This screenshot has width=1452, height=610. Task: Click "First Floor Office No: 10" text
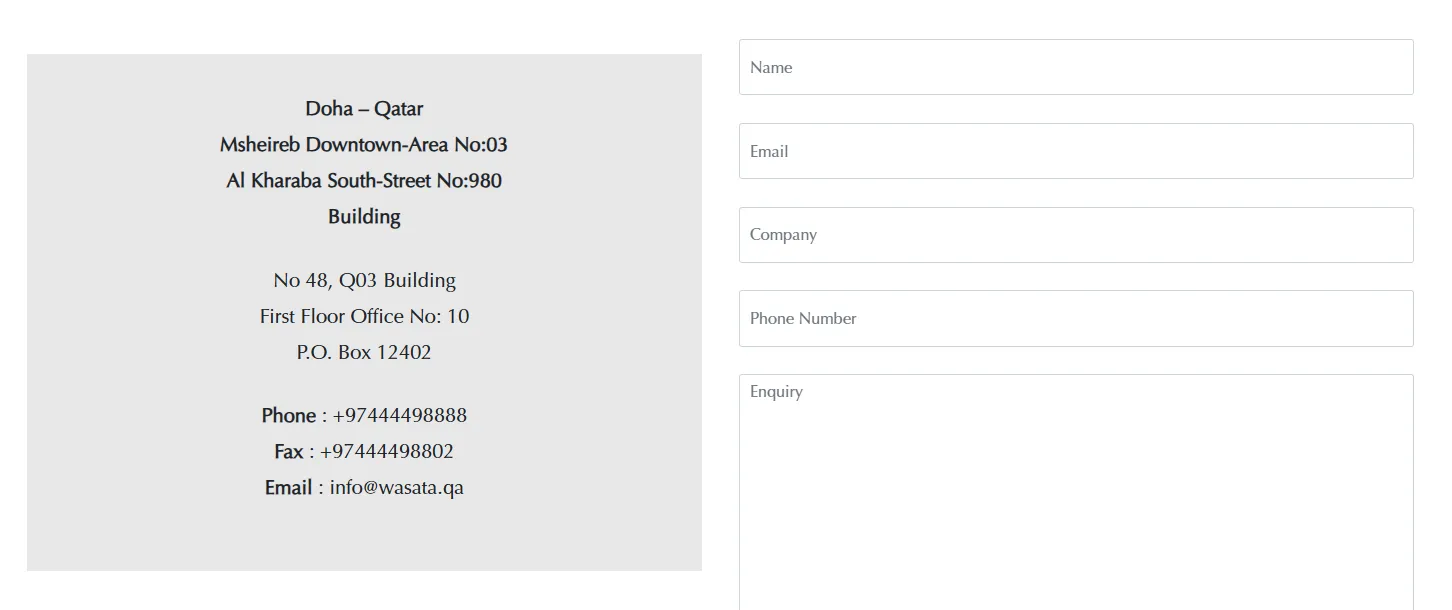pyautogui.click(x=364, y=317)
